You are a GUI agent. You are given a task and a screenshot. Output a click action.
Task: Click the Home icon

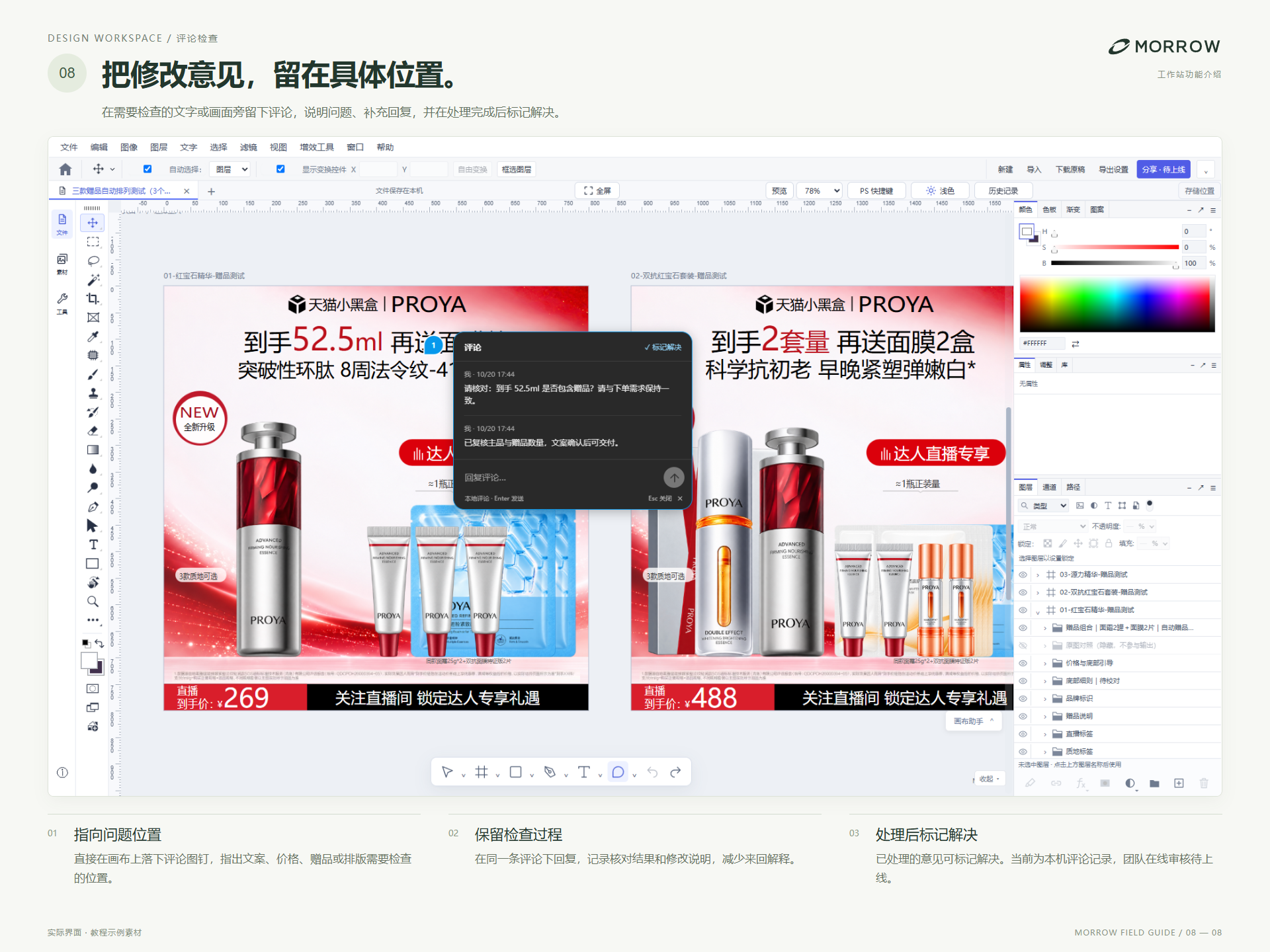click(x=65, y=169)
